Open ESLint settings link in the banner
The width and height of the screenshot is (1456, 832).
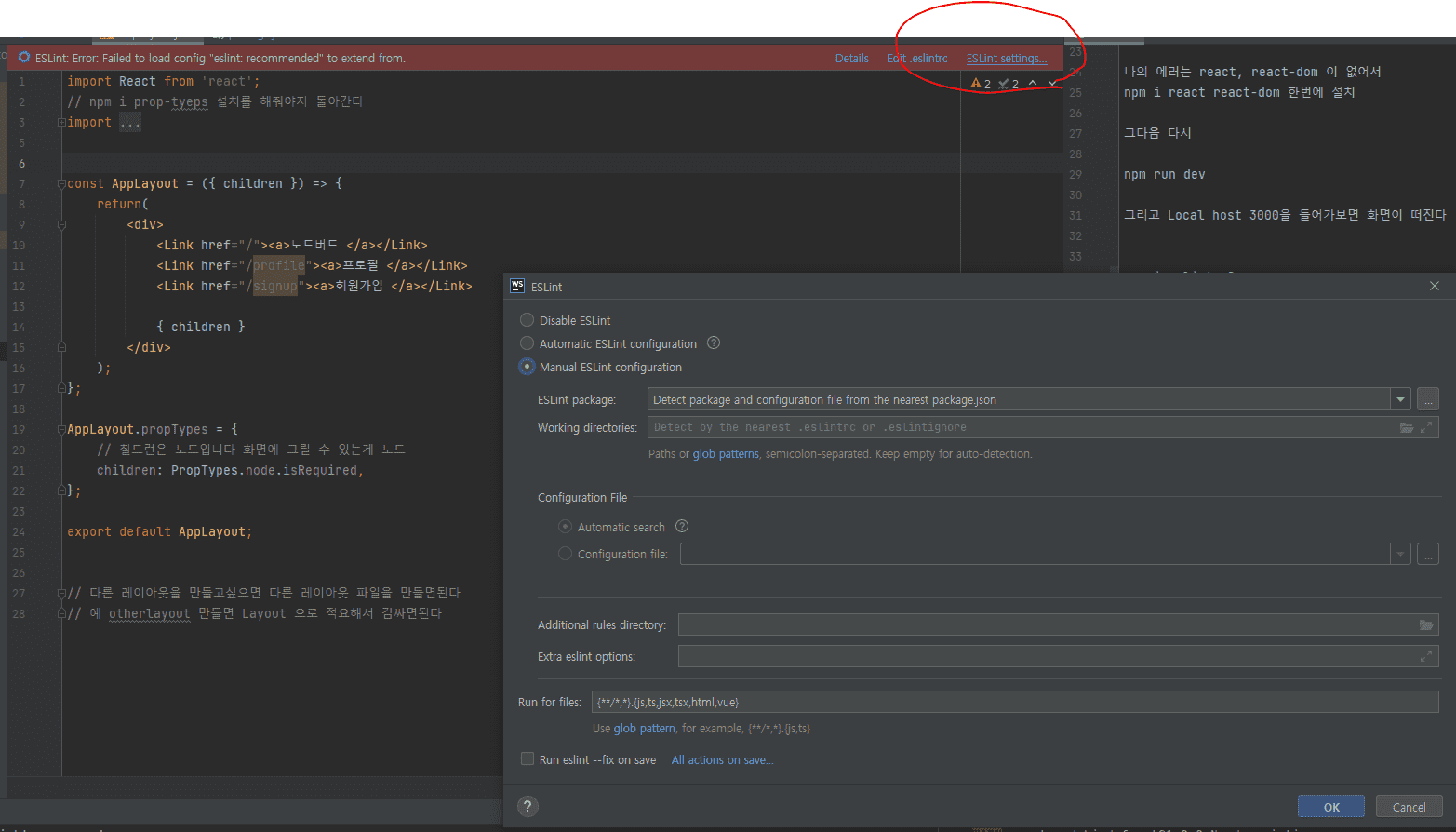(1007, 58)
